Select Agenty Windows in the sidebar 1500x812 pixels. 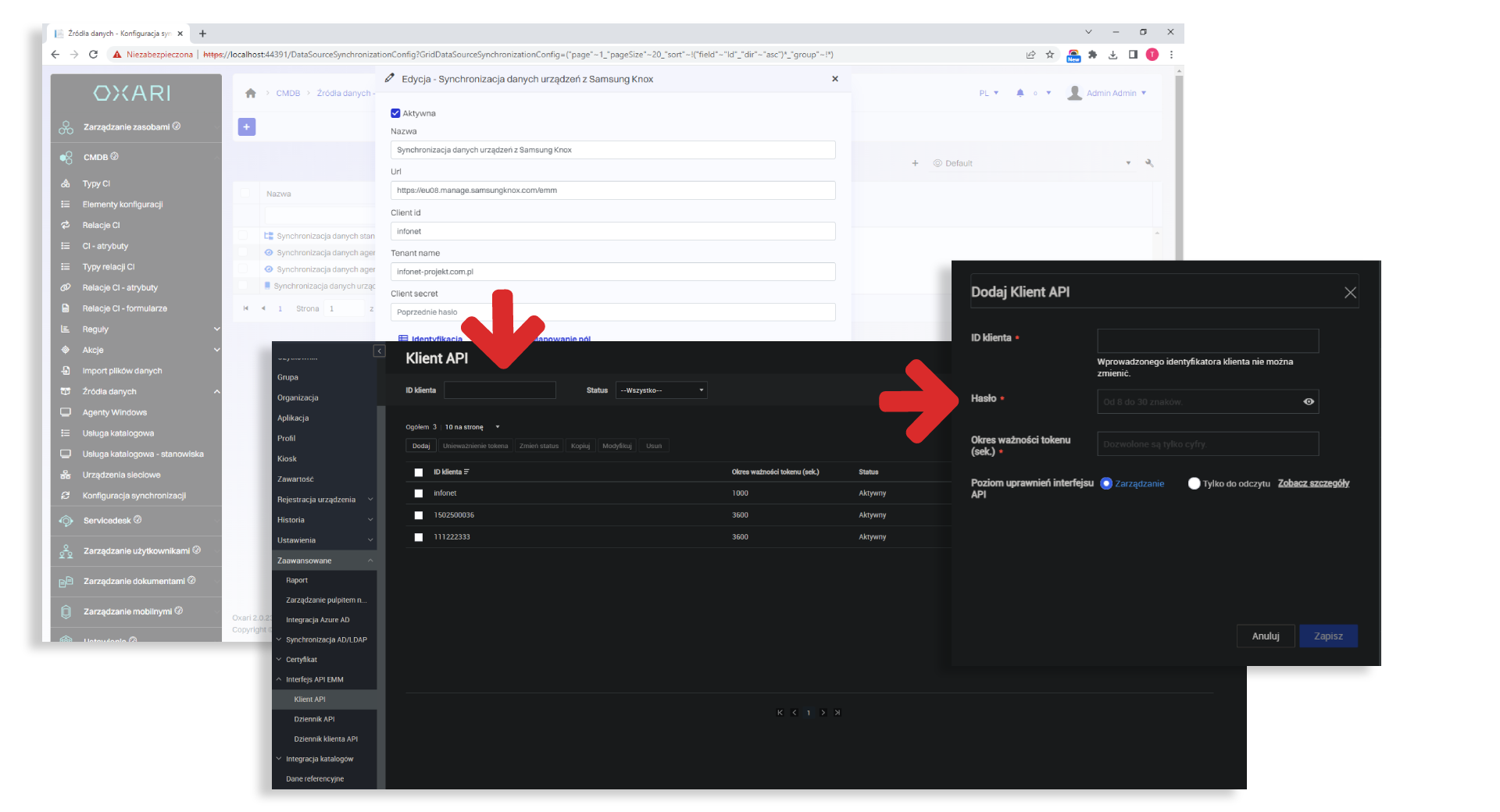coord(114,412)
